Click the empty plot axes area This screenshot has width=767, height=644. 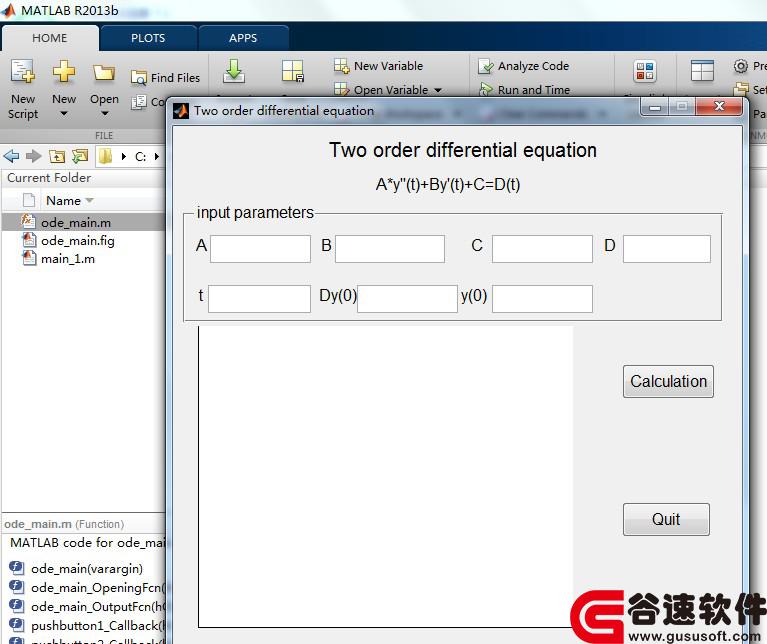[385, 477]
